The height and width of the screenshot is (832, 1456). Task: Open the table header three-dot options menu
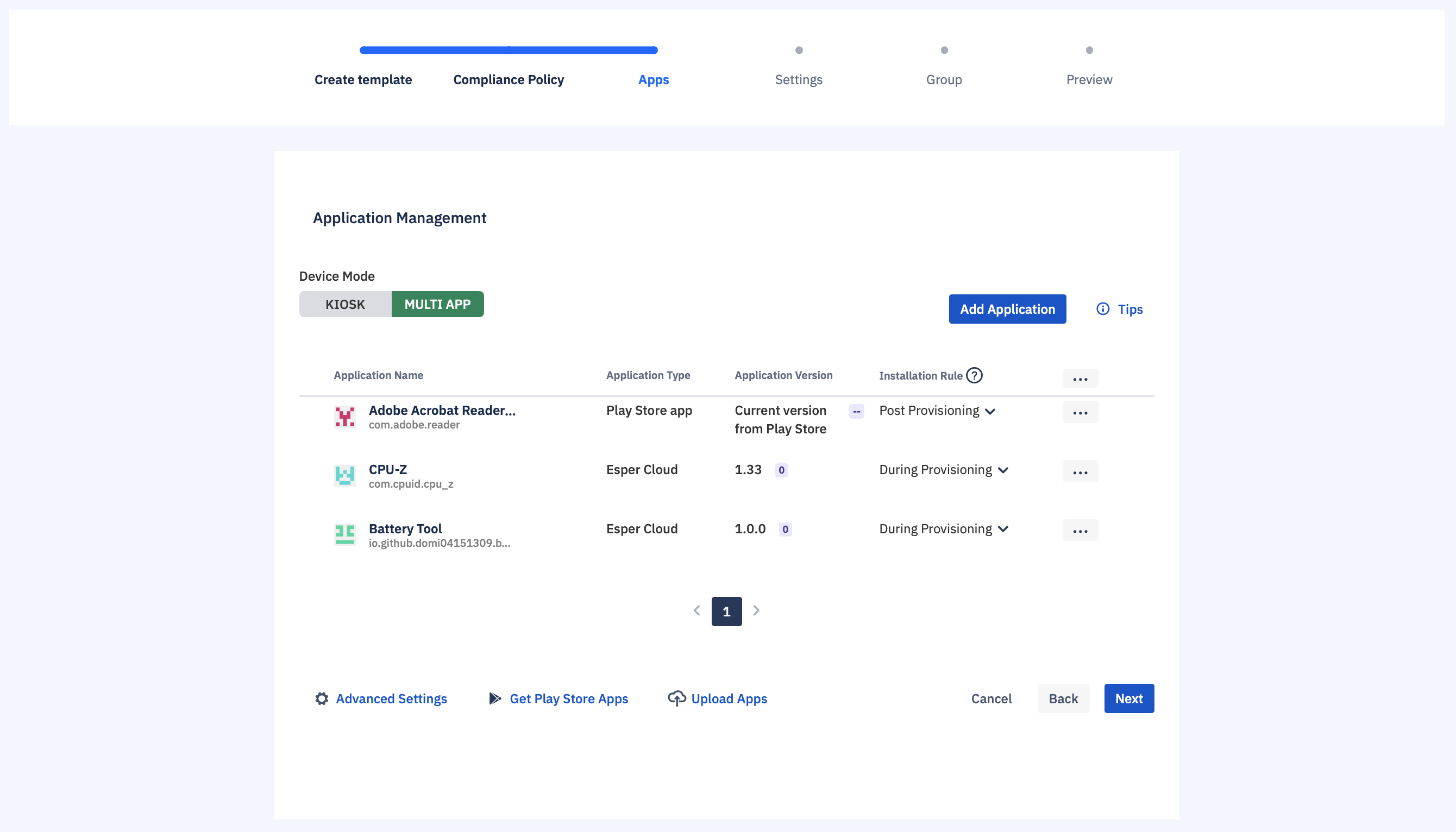[x=1080, y=379]
